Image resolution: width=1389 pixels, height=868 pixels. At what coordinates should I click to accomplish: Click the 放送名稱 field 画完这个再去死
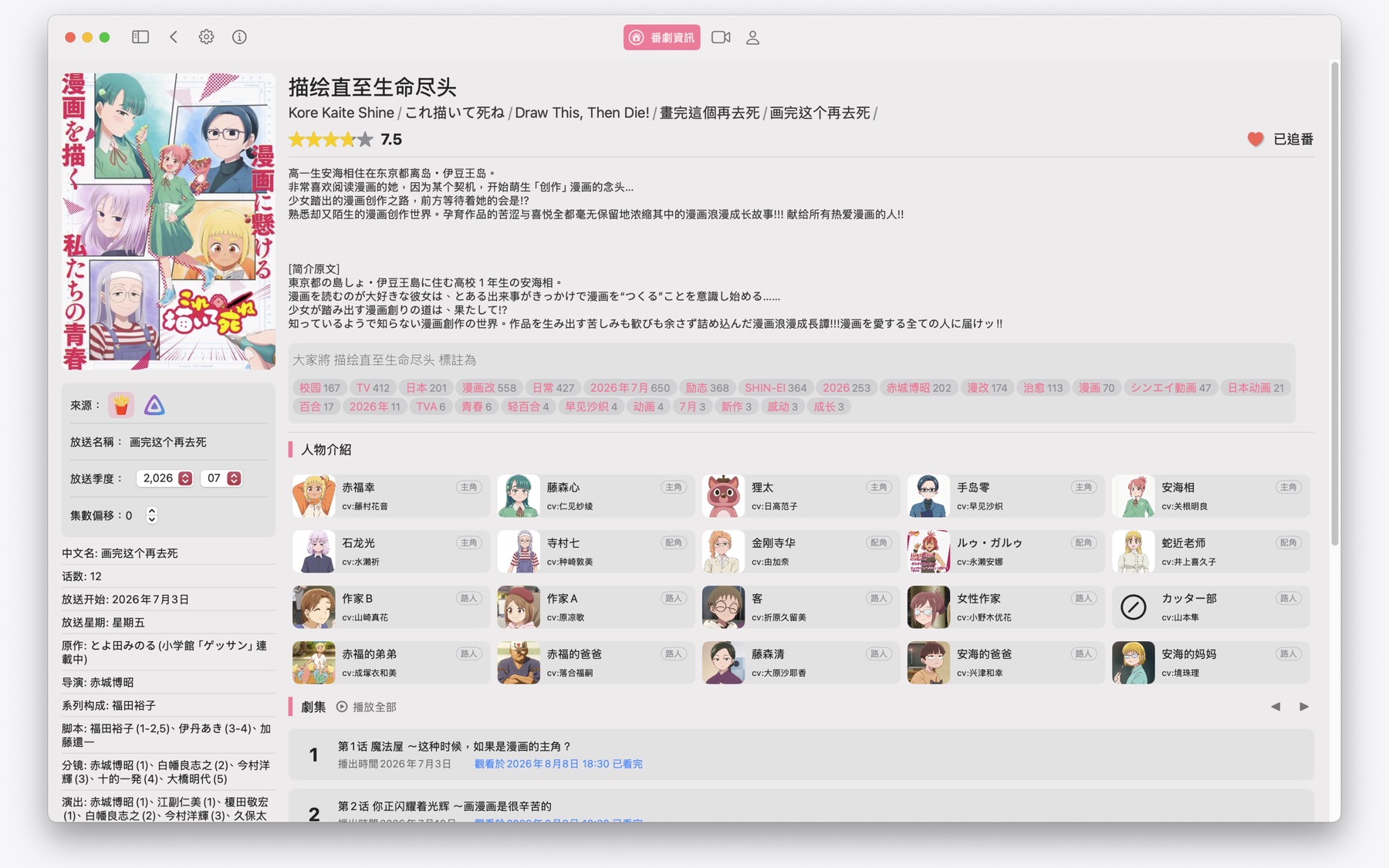[x=168, y=442]
